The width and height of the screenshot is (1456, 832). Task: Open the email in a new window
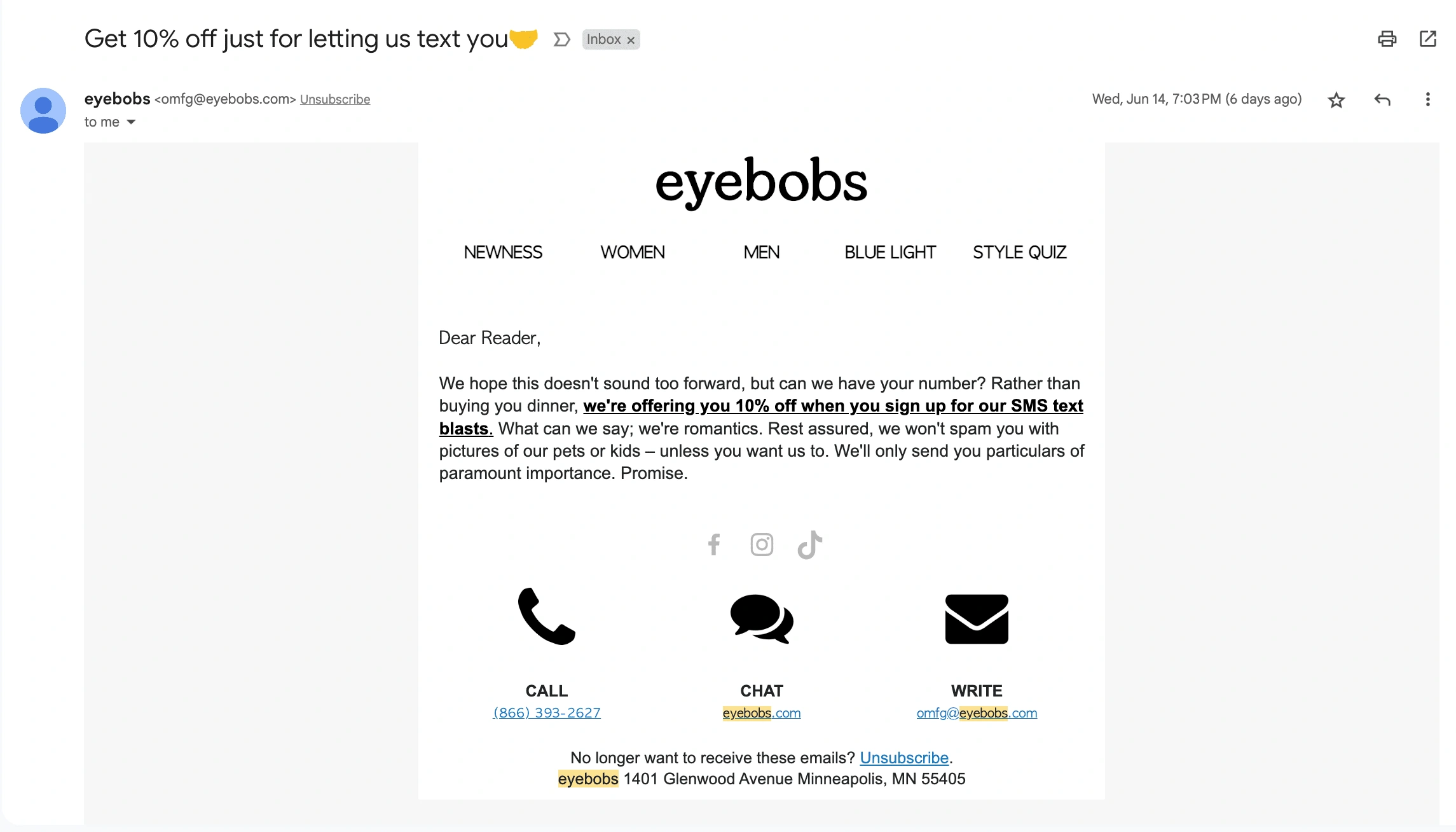click(1428, 39)
